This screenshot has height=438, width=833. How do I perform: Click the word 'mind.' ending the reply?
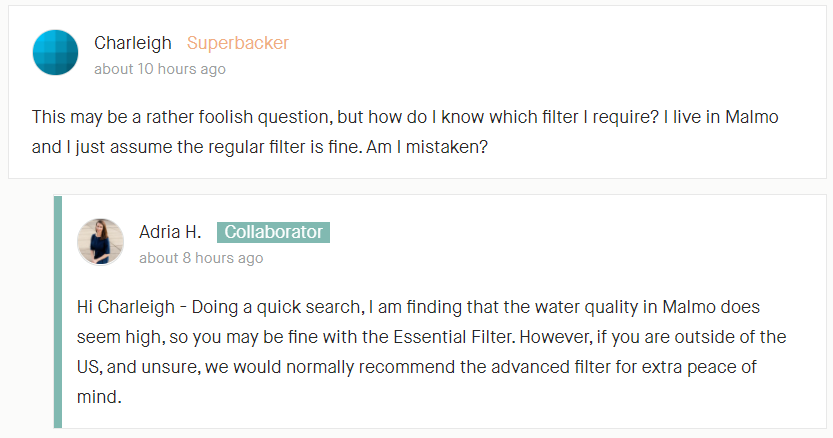(x=99, y=397)
